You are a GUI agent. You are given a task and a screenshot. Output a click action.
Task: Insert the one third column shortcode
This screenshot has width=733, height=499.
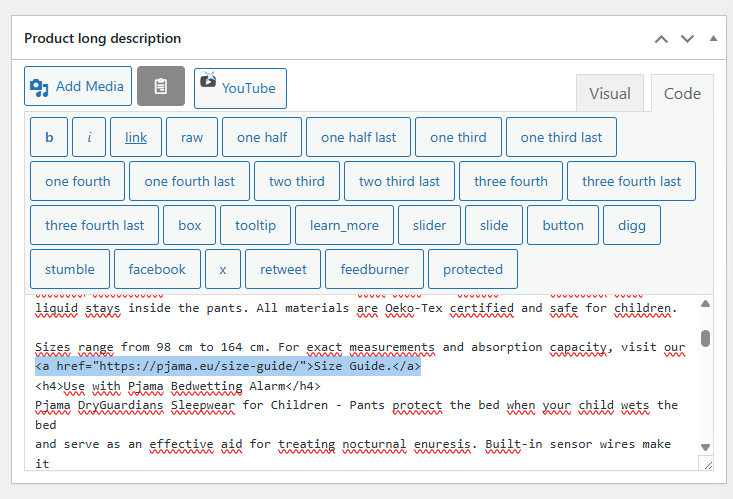[x=458, y=137]
